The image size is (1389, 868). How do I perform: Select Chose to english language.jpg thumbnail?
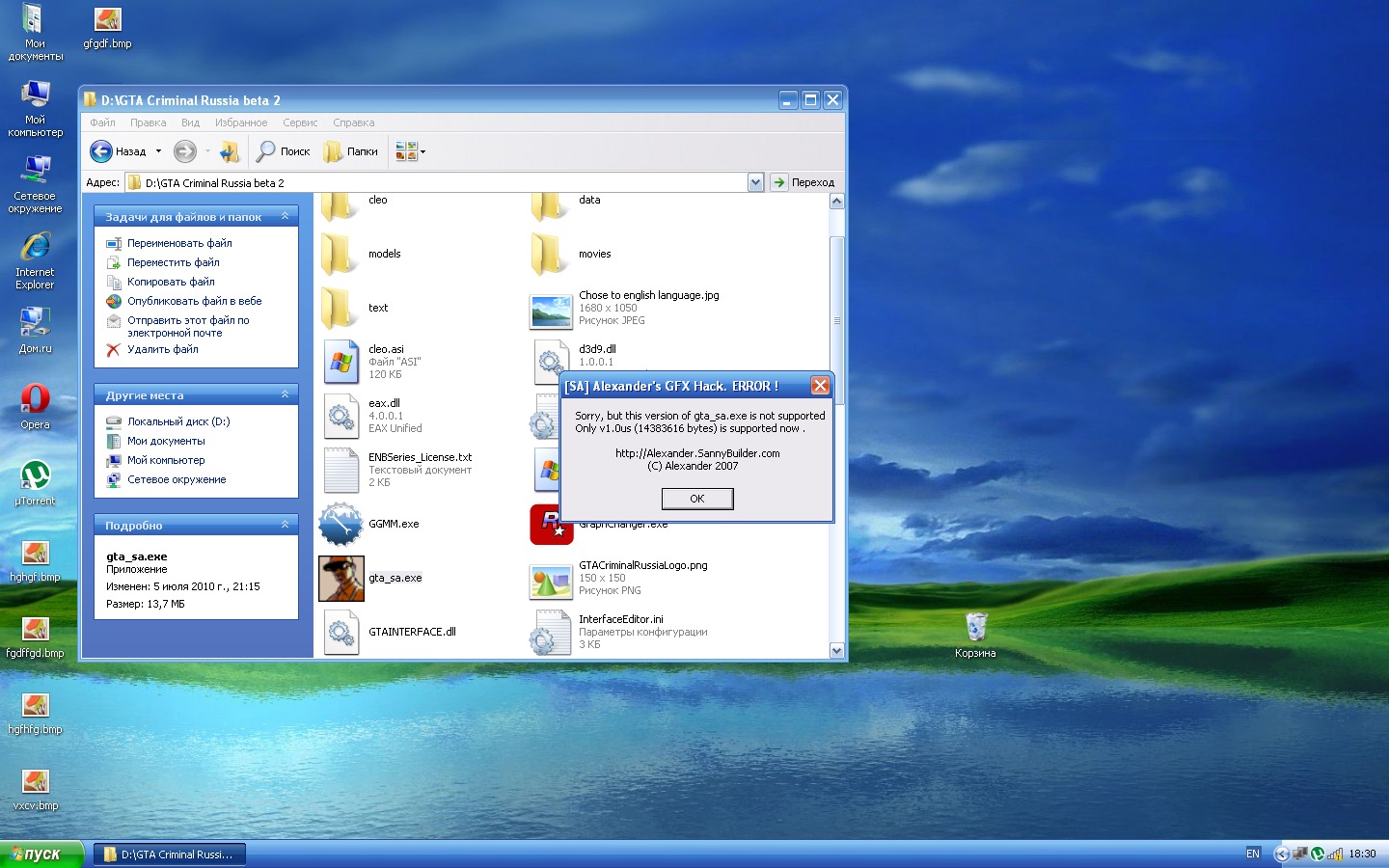(x=552, y=312)
